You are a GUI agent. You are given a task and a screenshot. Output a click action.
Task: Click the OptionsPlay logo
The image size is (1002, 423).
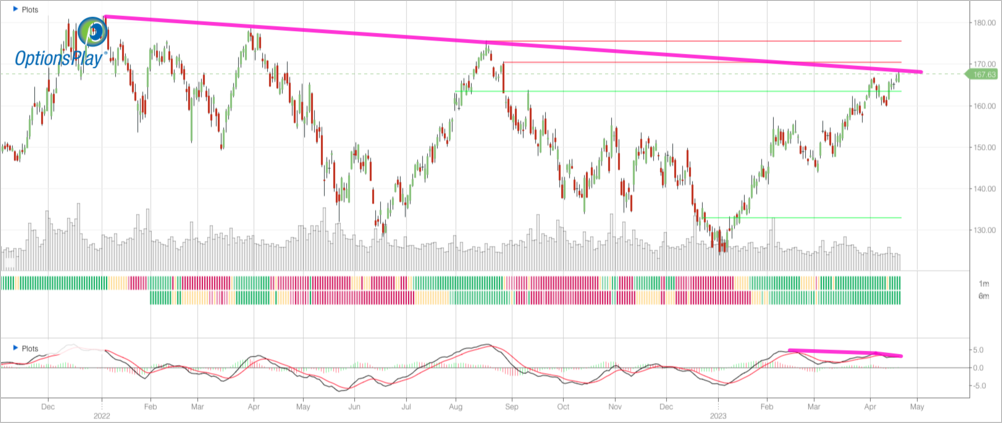pos(61,43)
